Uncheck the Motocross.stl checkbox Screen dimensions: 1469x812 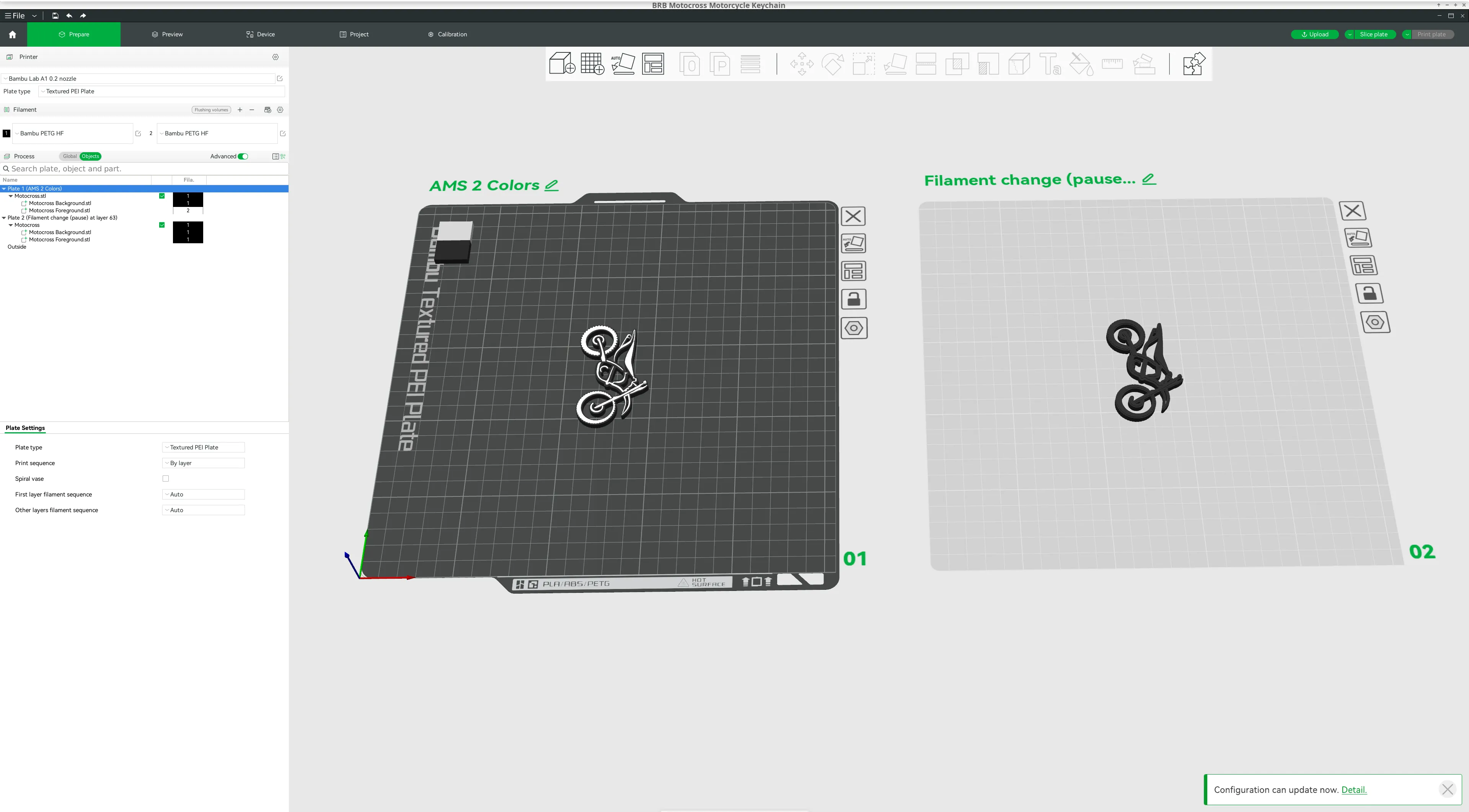tap(162, 195)
